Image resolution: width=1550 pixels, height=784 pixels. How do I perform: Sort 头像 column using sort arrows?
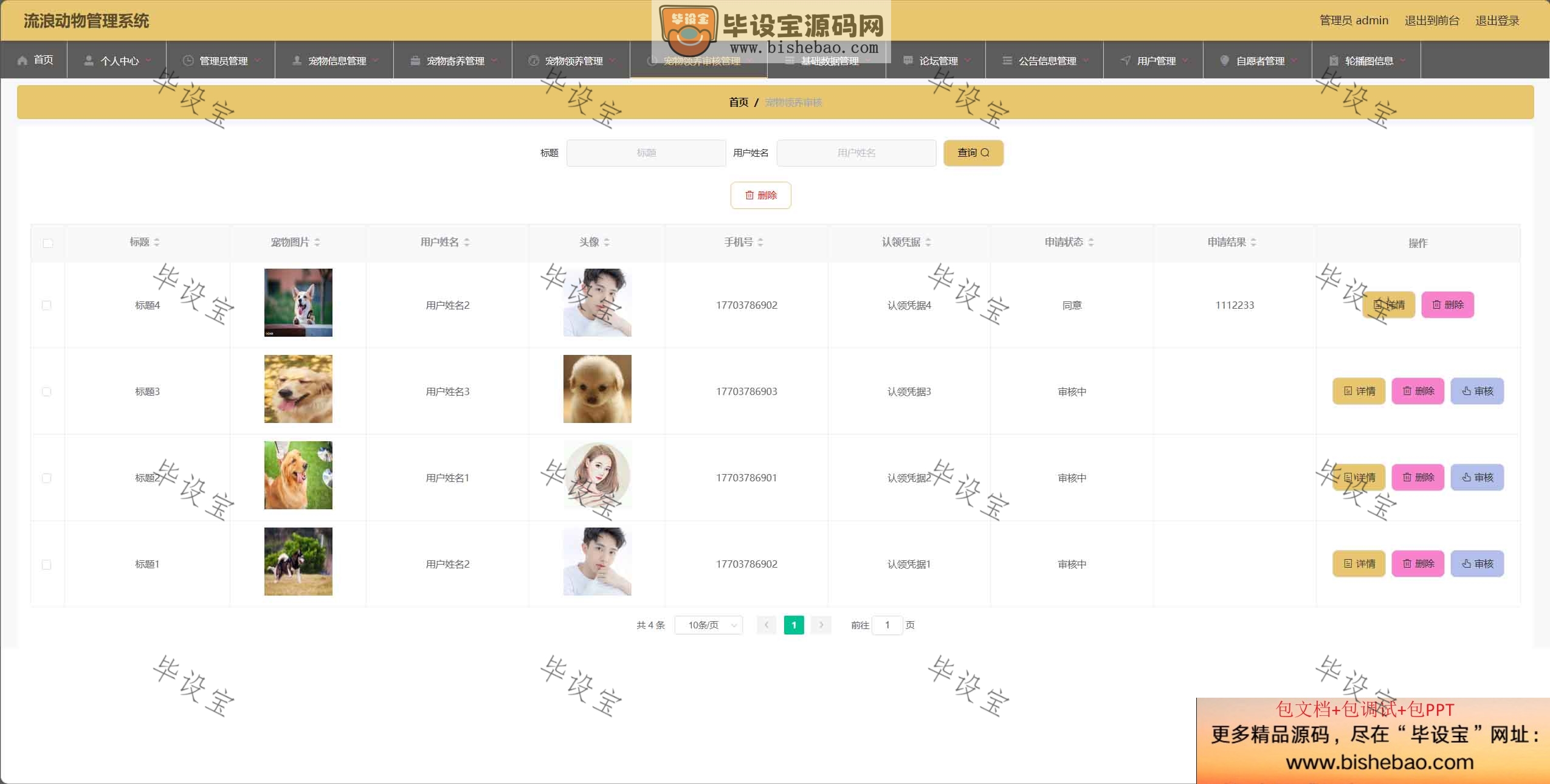tap(607, 242)
